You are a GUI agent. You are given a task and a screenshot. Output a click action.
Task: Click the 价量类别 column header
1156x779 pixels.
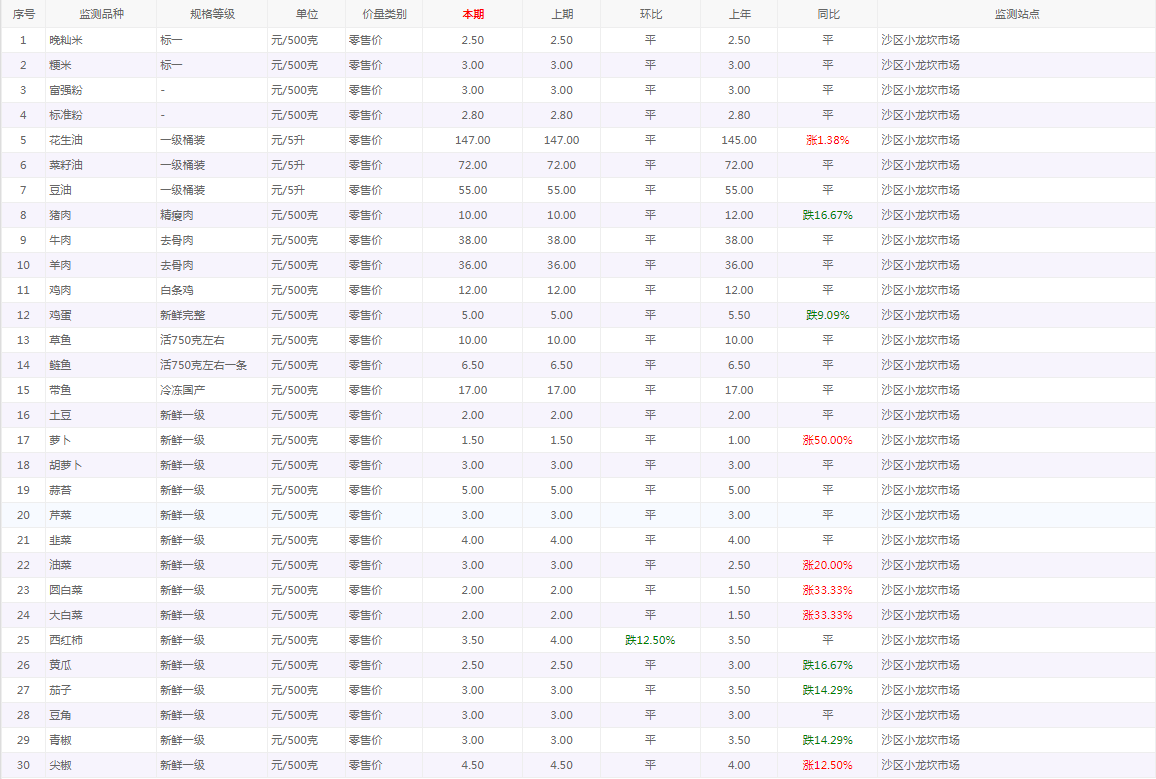pyautogui.click(x=384, y=14)
